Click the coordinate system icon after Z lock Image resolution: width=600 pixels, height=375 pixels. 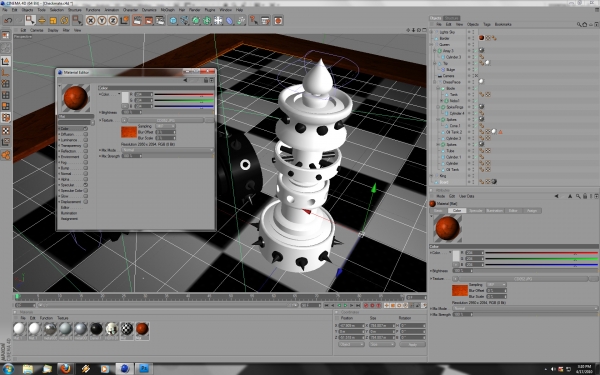click(x=124, y=20)
